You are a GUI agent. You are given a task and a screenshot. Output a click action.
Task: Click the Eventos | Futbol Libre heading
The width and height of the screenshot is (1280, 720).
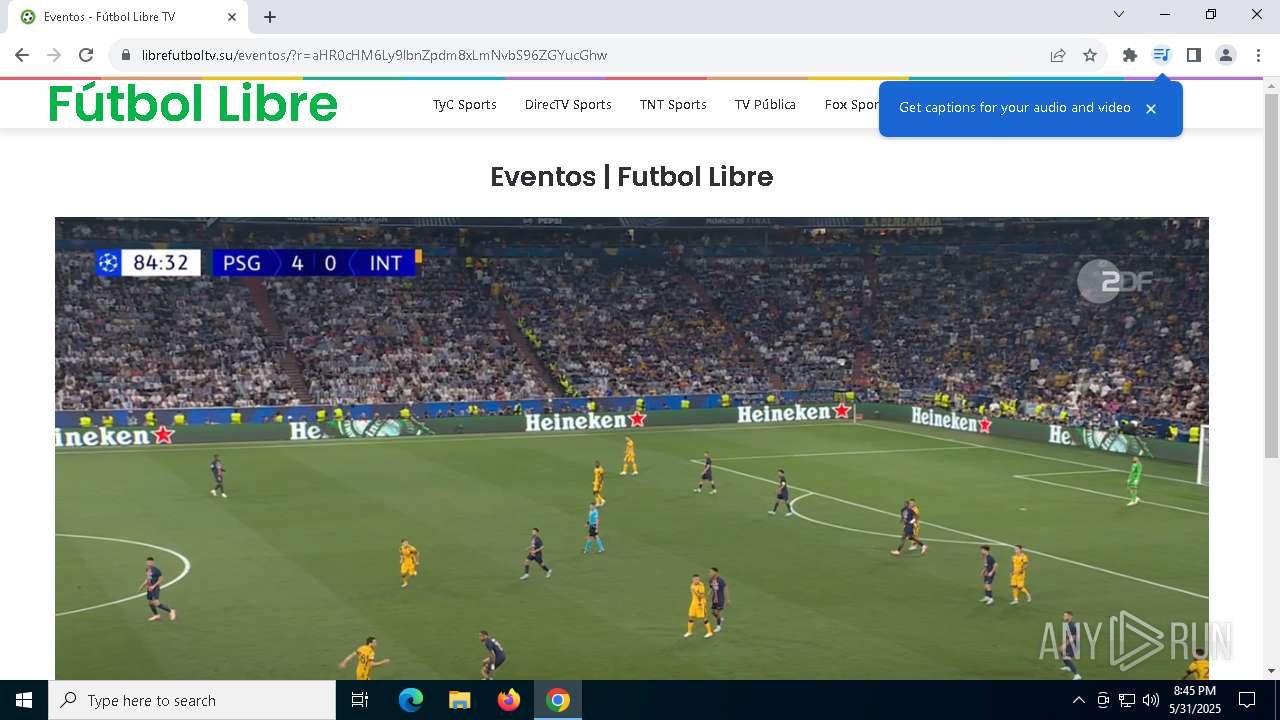pos(632,177)
